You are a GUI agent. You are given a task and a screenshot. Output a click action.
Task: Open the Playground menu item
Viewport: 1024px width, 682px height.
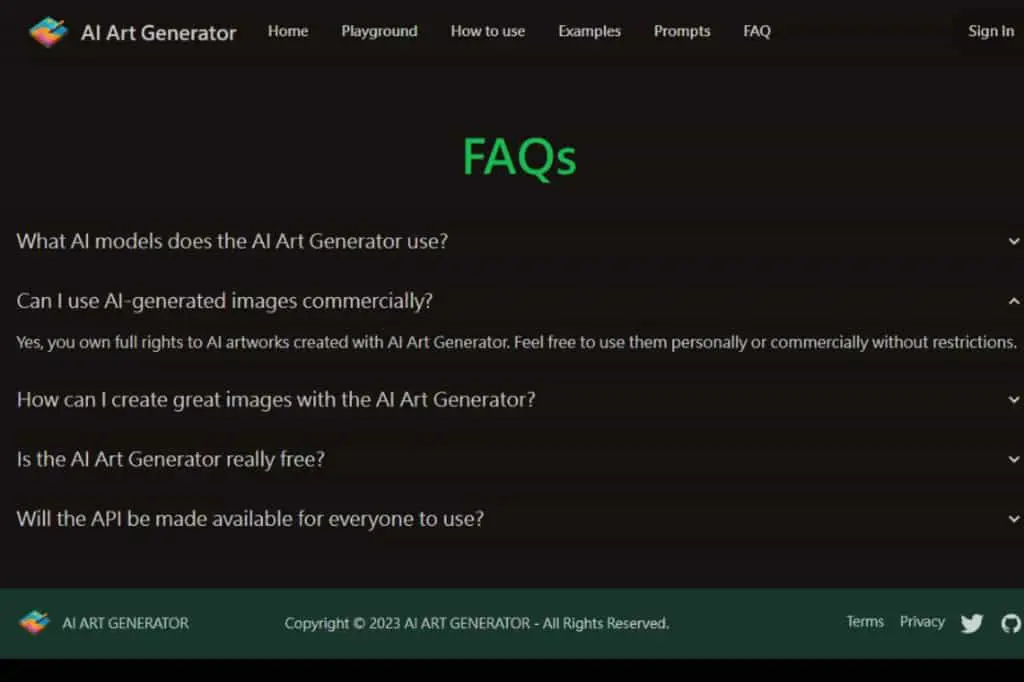(x=379, y=31)
